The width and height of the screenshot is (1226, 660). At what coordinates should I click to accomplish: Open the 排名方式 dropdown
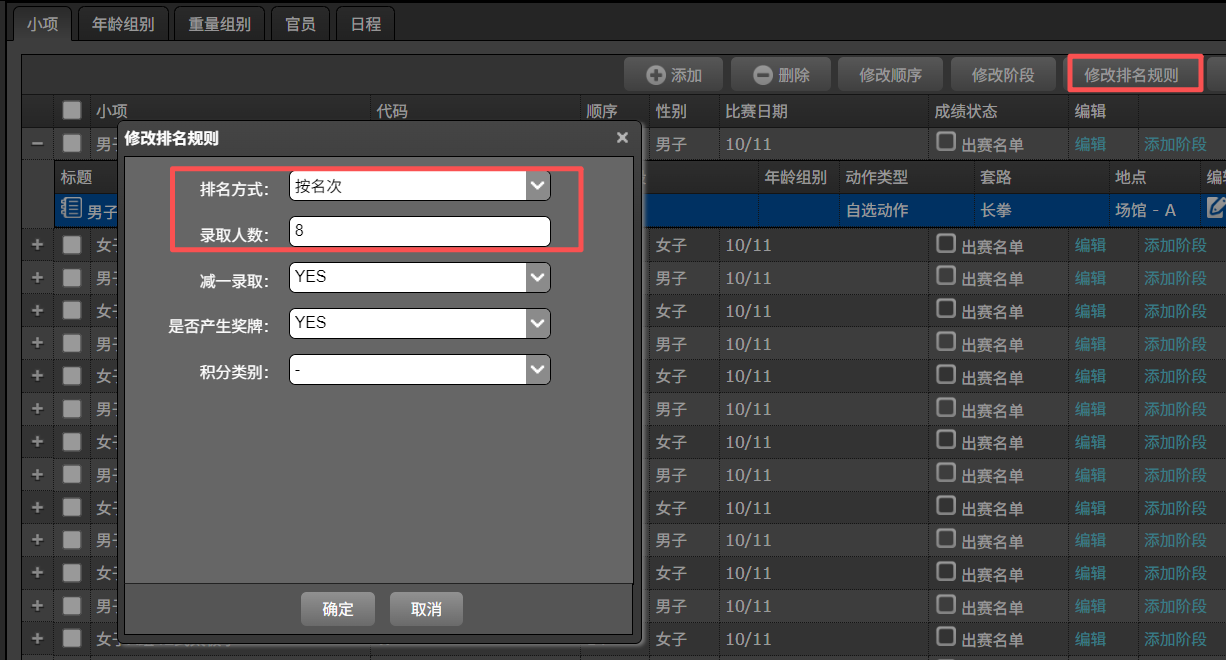[x=538, y=186]
